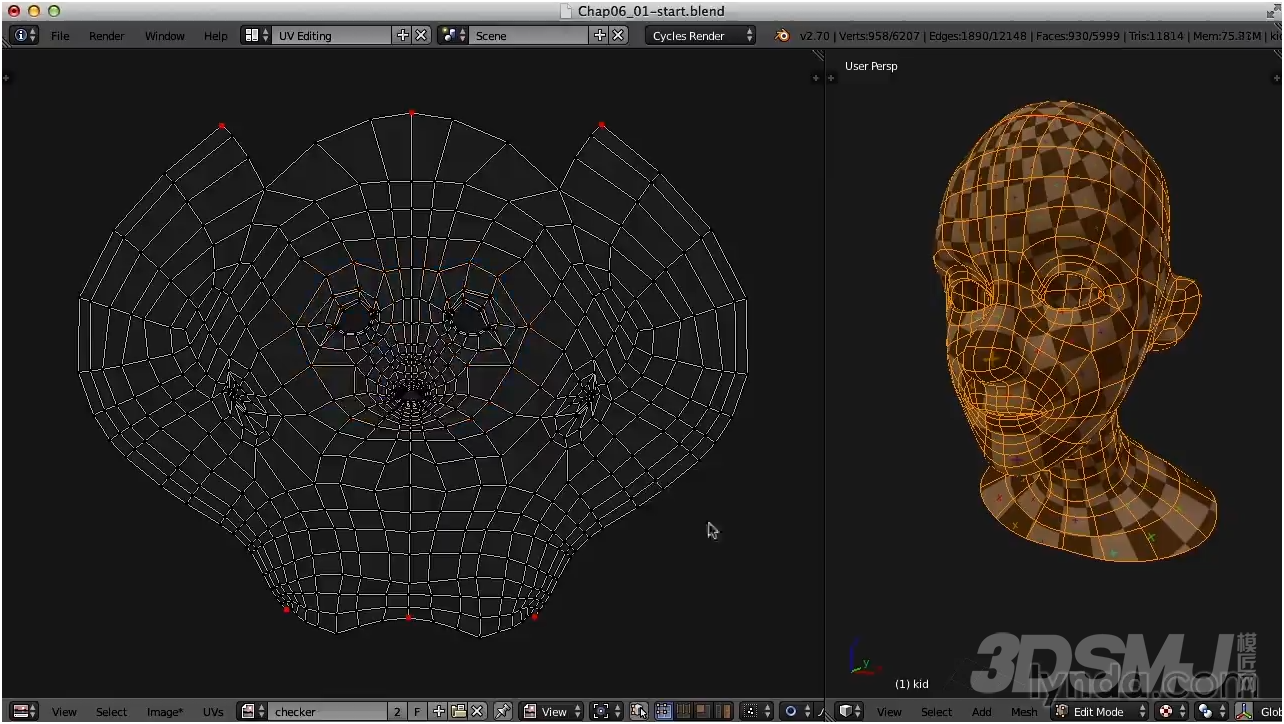The height and width of the screenshot is (724, 1284).
Task: Toggle UV sync selection with mesh
Action: tap(639, 711)
